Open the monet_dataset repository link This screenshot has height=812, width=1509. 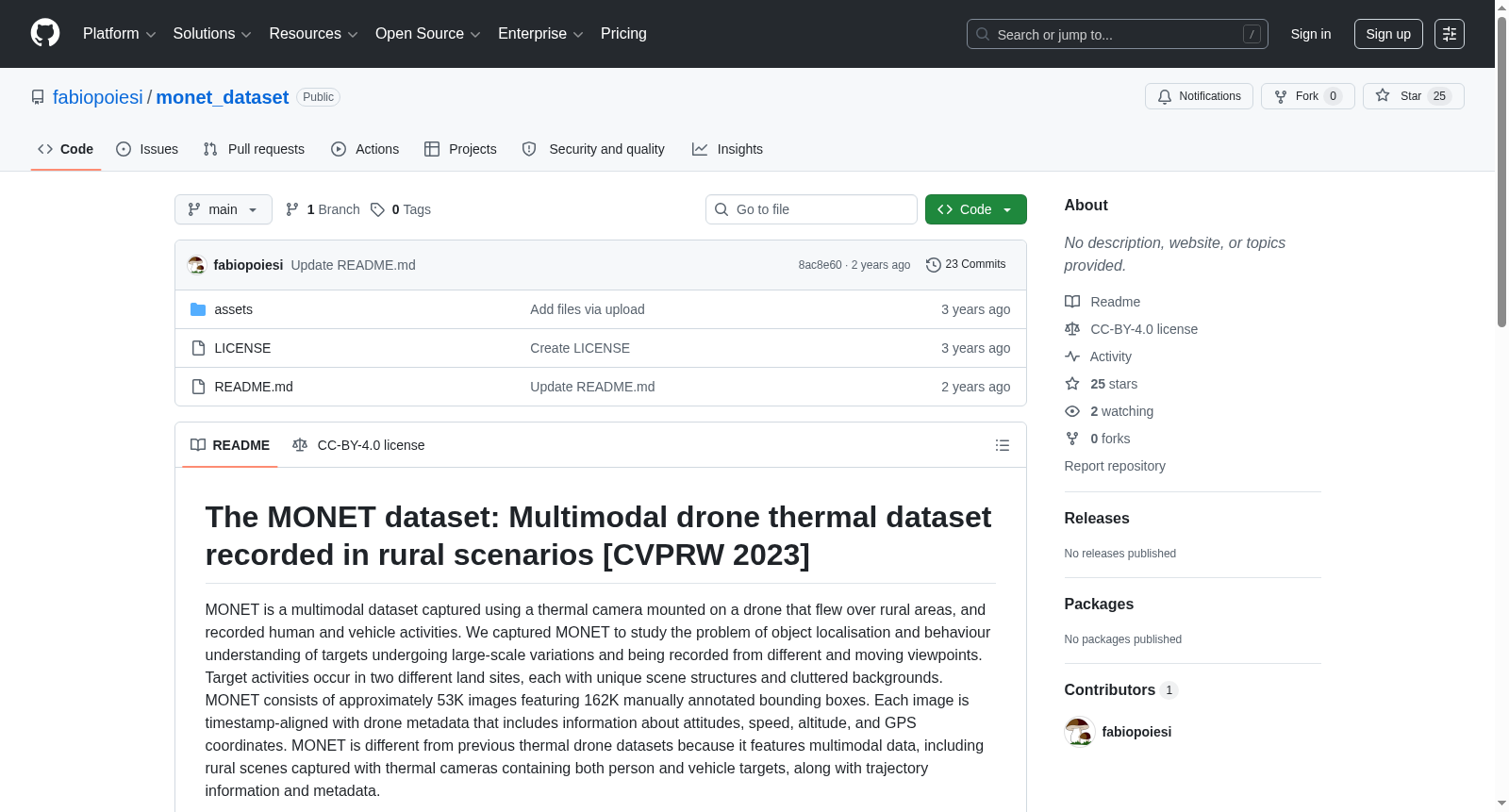(x=223, y=97)
